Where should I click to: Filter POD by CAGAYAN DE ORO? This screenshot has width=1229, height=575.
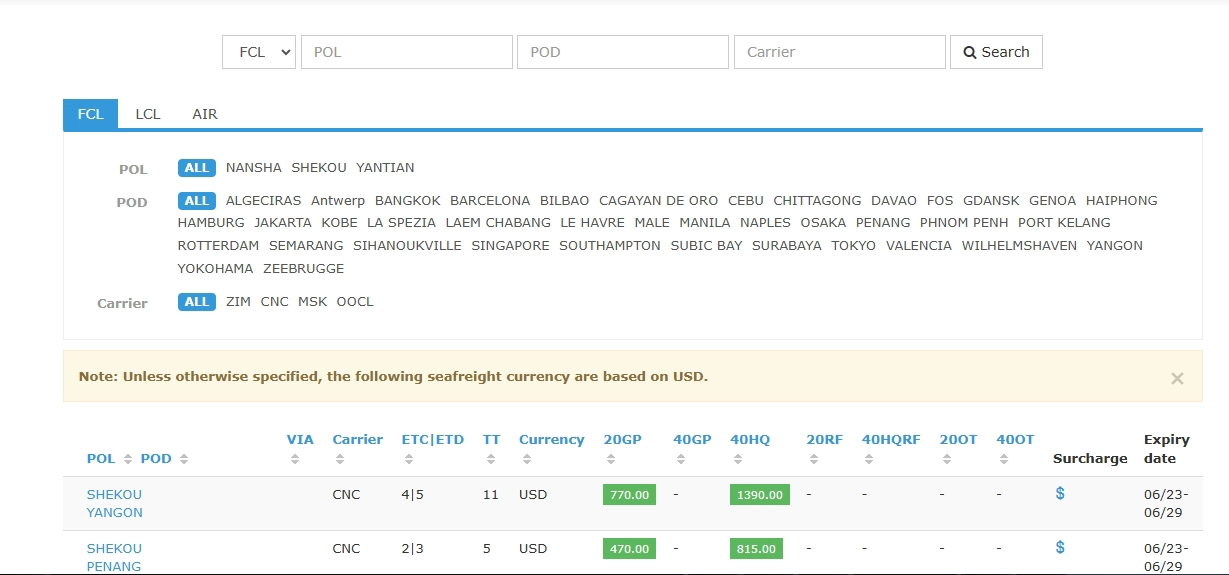coord(659,201)
